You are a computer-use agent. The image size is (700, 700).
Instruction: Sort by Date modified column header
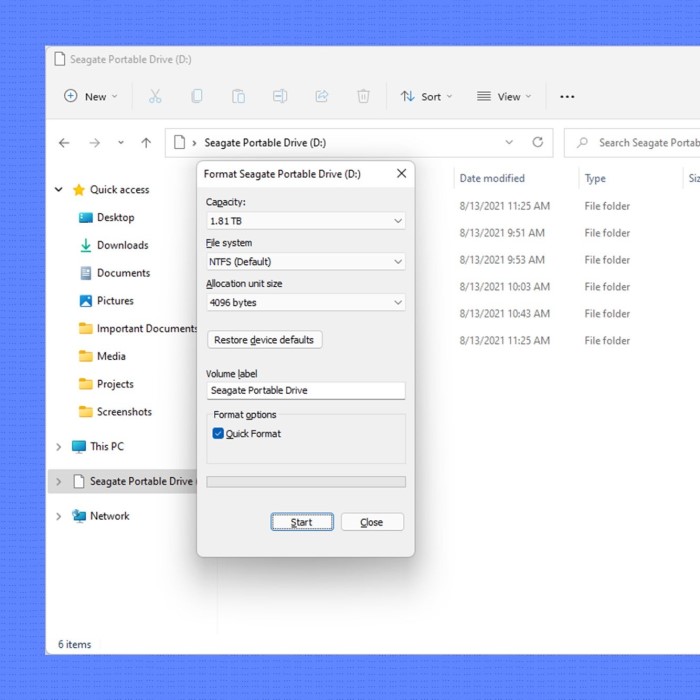tap(492, 178)
